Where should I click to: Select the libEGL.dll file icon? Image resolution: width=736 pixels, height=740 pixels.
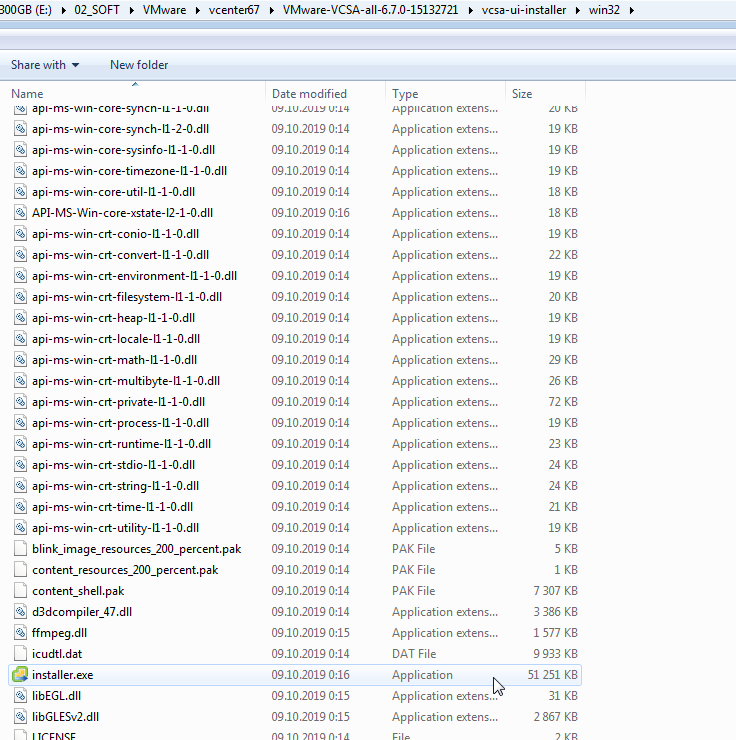point(21,696)
